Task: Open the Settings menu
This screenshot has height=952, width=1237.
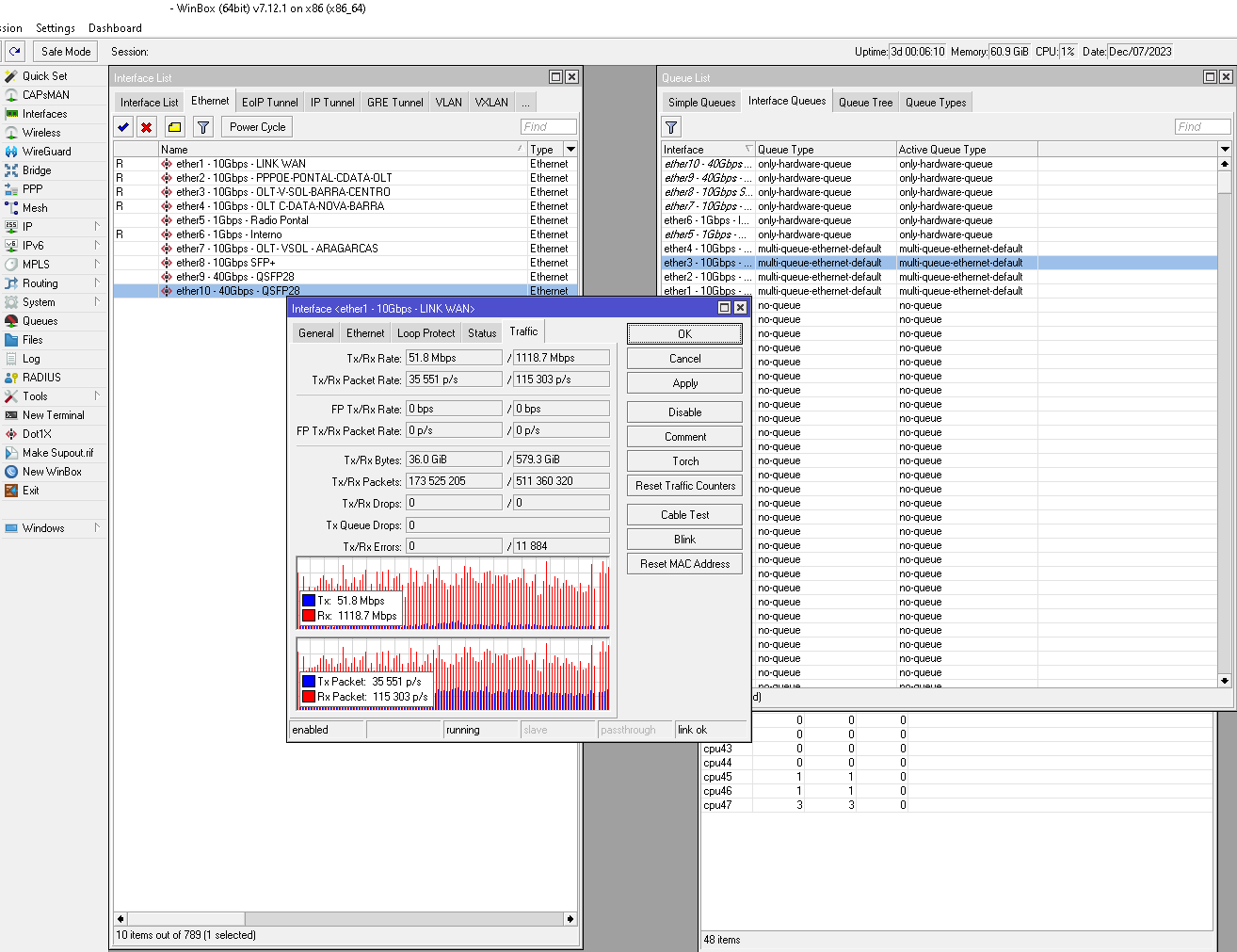Action: [x=56, y=28]
